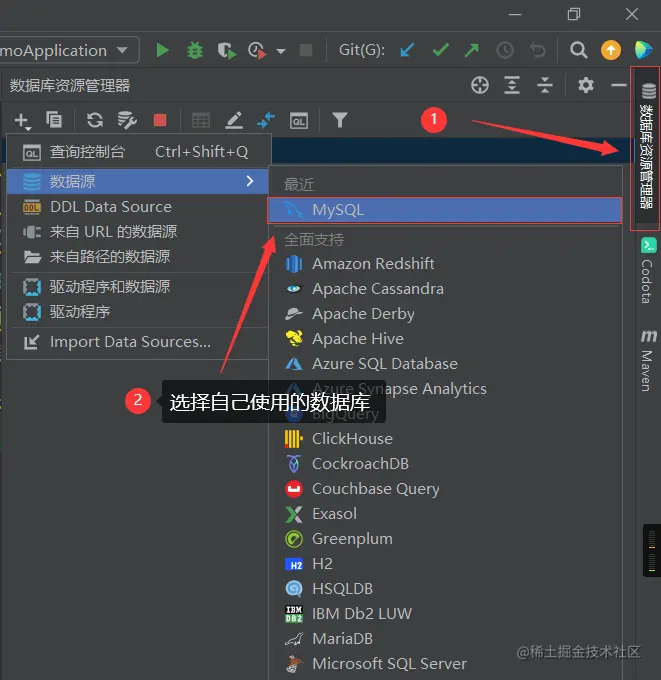Select MySQL from recent list
This screenshot has width=661, height=680.
tap(445, 210)
